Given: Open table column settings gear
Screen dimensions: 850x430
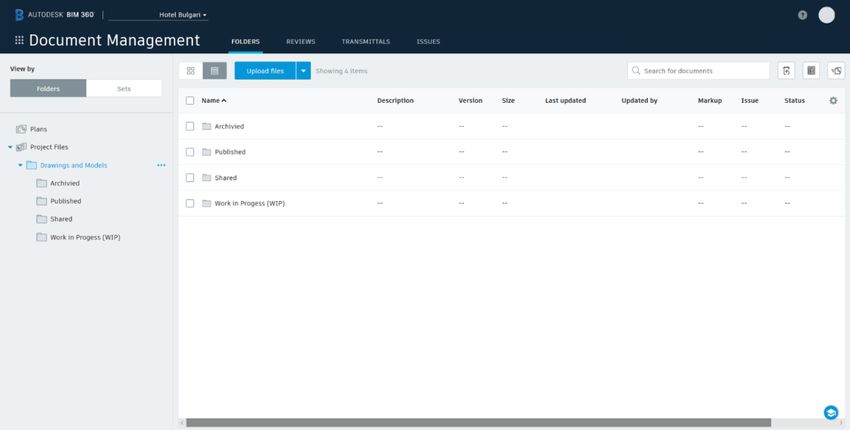Looking at the screenshot, I should [833, 101].
